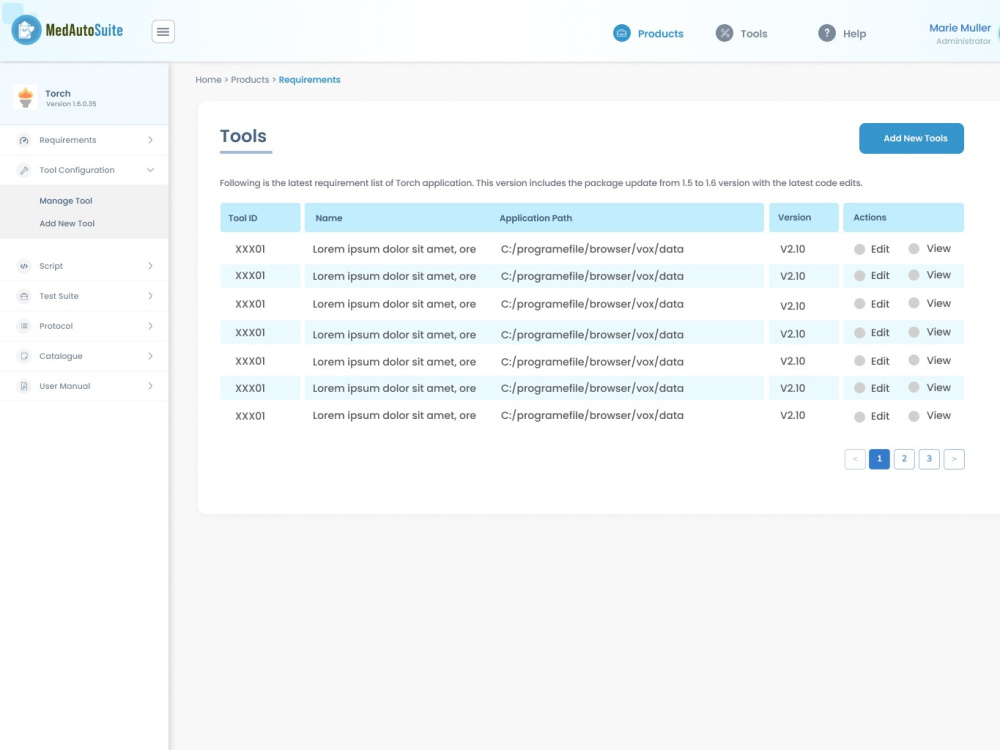Viewport: 1000px width, 750px height.
Task: Click the Application Path column header
Action: [x=536, y=218]
